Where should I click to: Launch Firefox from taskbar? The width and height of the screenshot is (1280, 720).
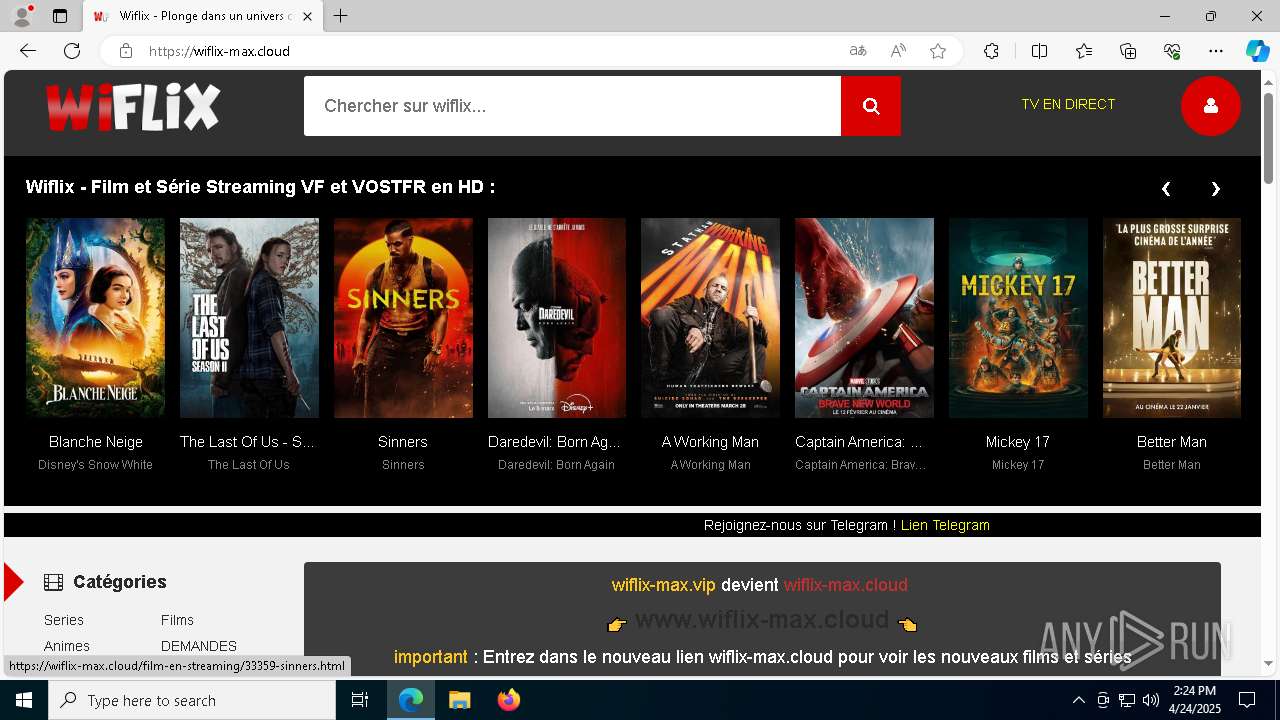tap(508, 700)
